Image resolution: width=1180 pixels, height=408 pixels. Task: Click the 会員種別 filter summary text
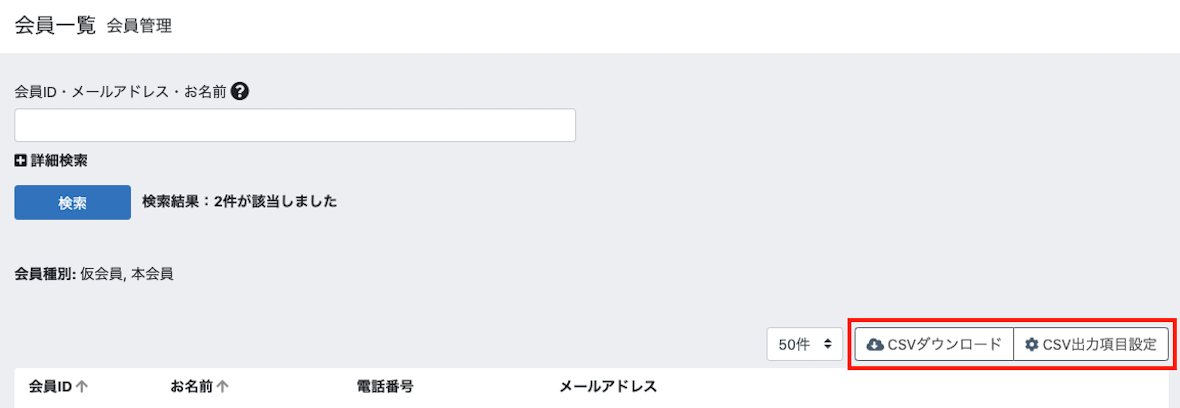point(94,274)
